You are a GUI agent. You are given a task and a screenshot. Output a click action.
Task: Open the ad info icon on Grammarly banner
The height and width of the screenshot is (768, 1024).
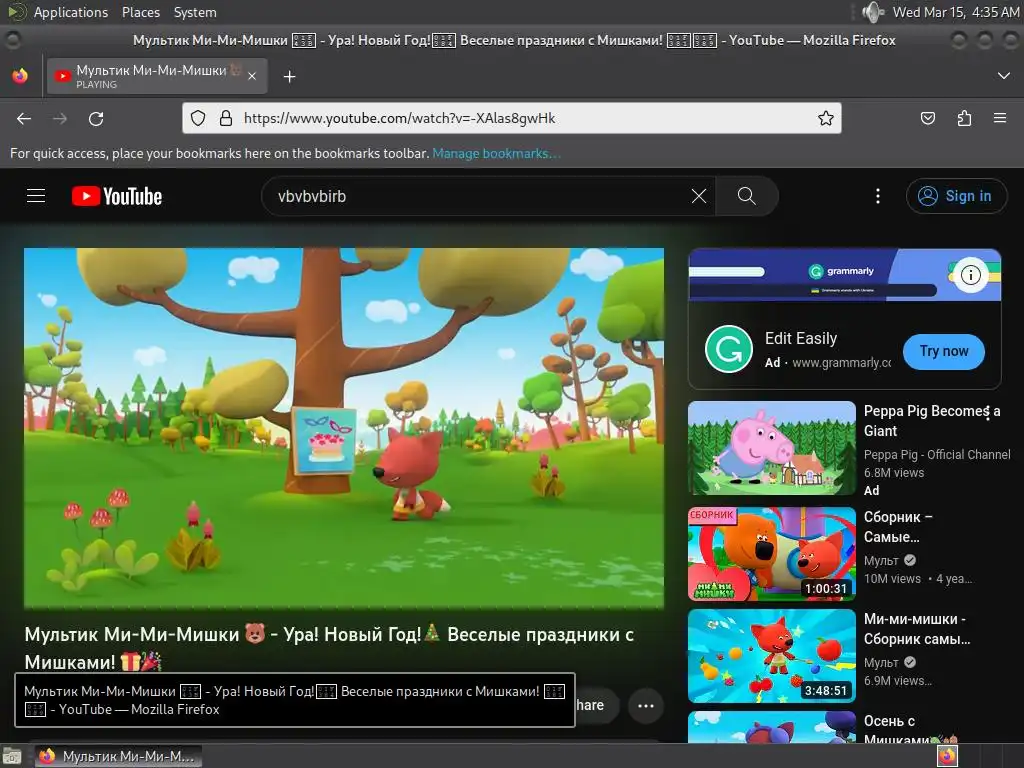click(970, 275)
